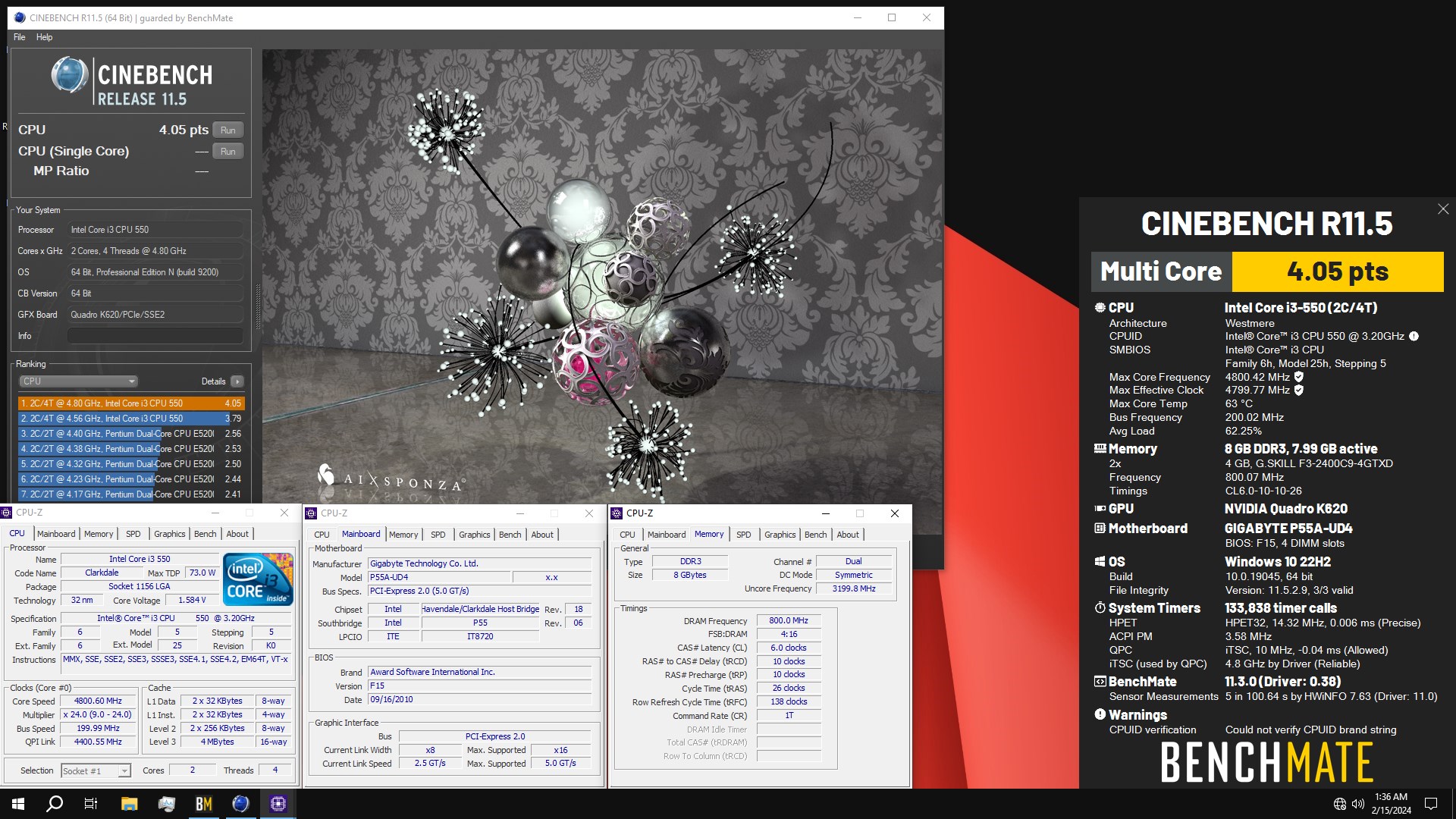Switch to Mainboard tab in first CPU-Z

[56, 534]
